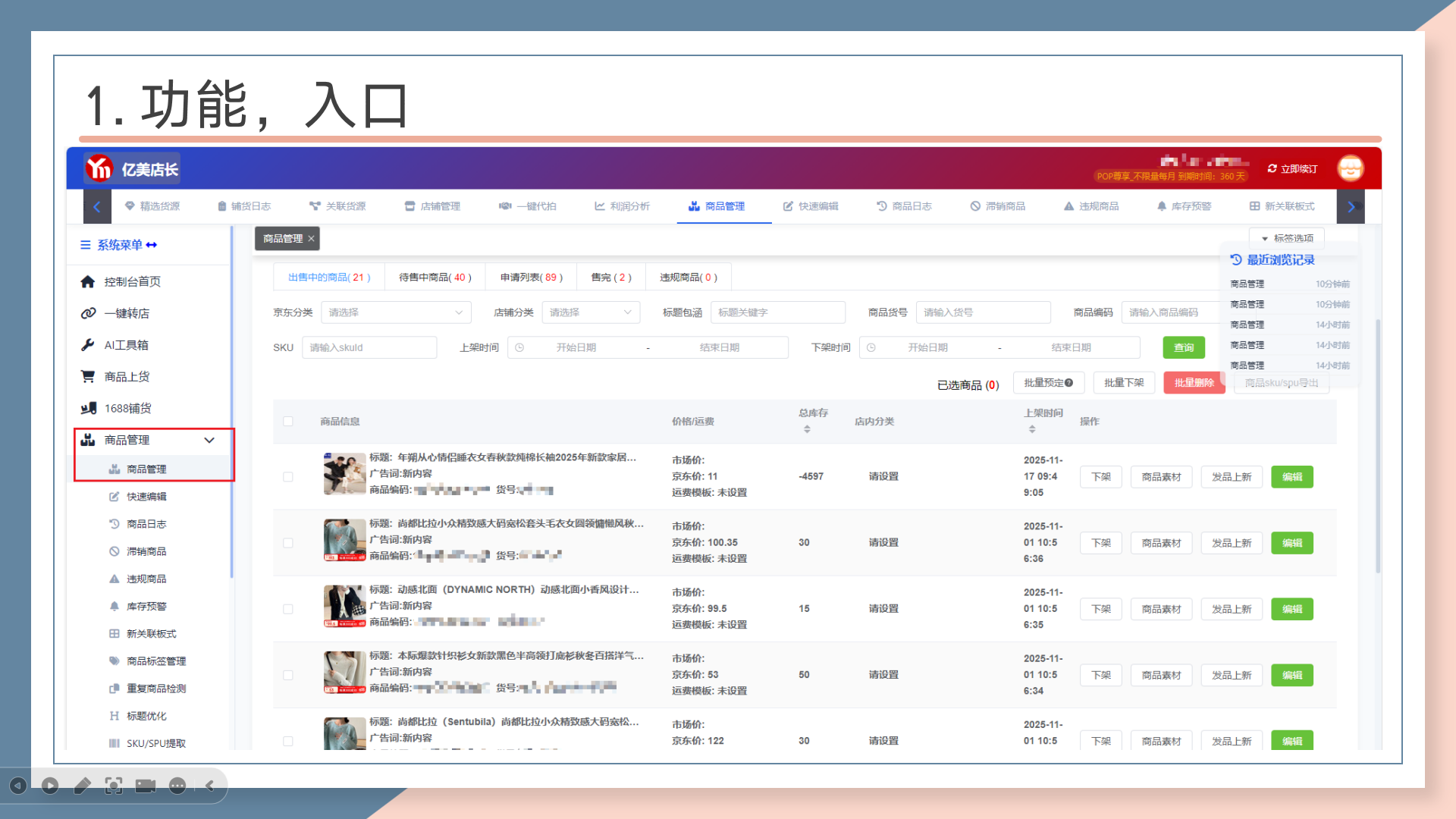
Task: Click the slideshow pen annotation tool
Action: (82, 786)
